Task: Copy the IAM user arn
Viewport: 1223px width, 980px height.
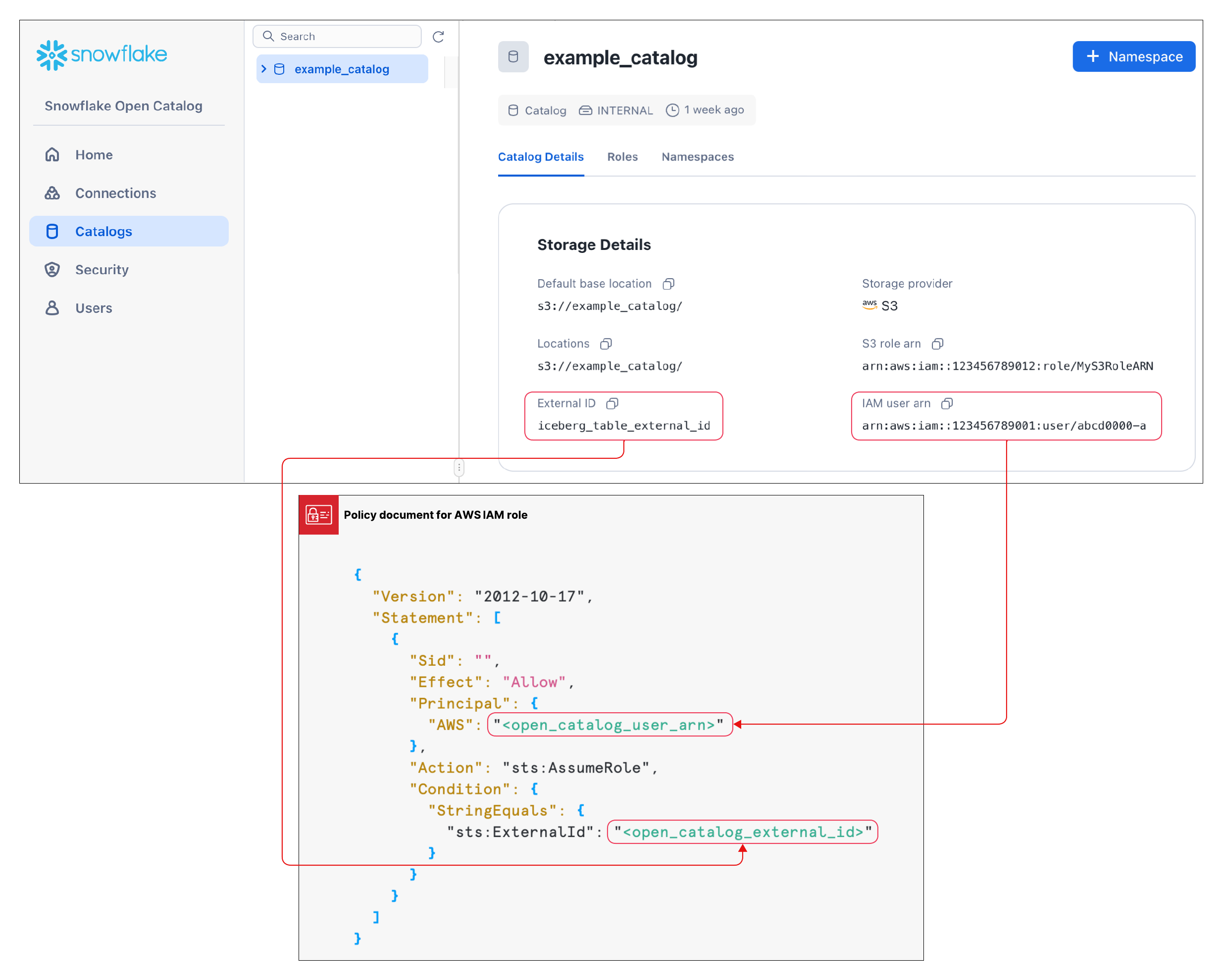Action: click(946, 403)
